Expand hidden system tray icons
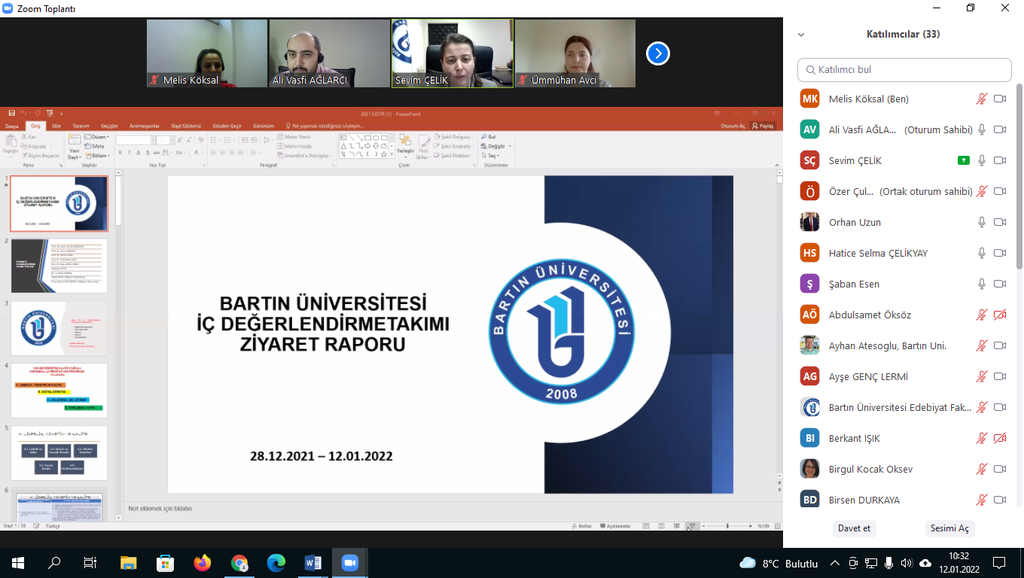 click(x=835, y=563)
